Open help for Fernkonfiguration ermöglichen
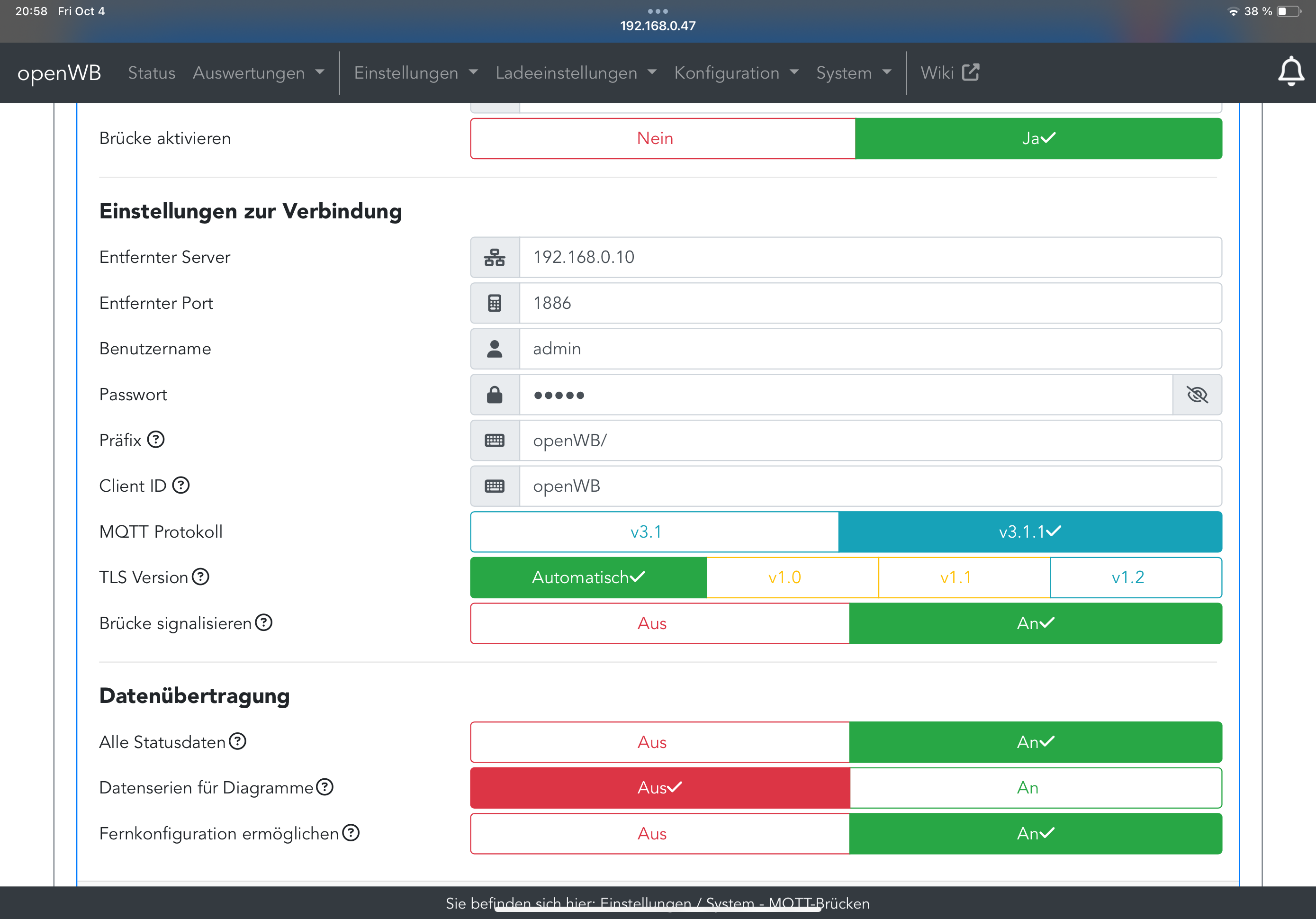 351,833
